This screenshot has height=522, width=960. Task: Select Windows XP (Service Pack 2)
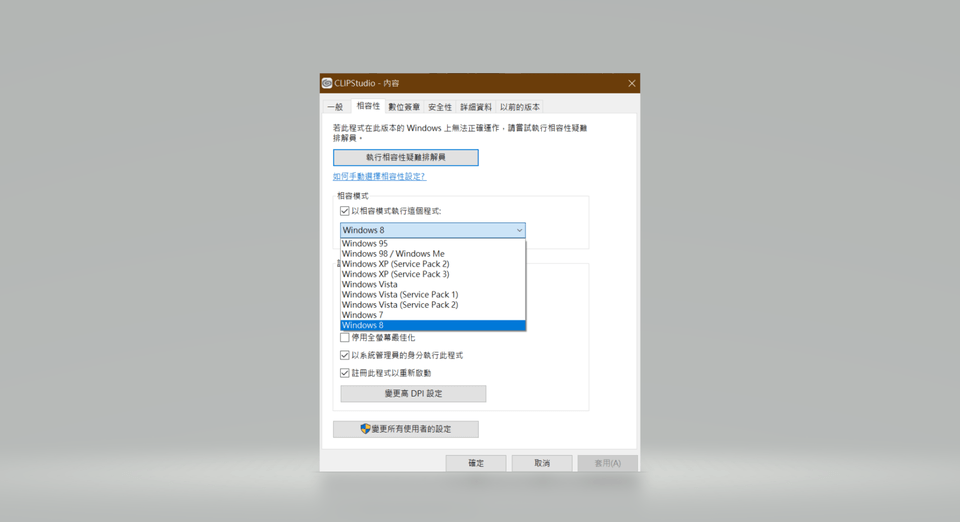click(x=433, y=264)
